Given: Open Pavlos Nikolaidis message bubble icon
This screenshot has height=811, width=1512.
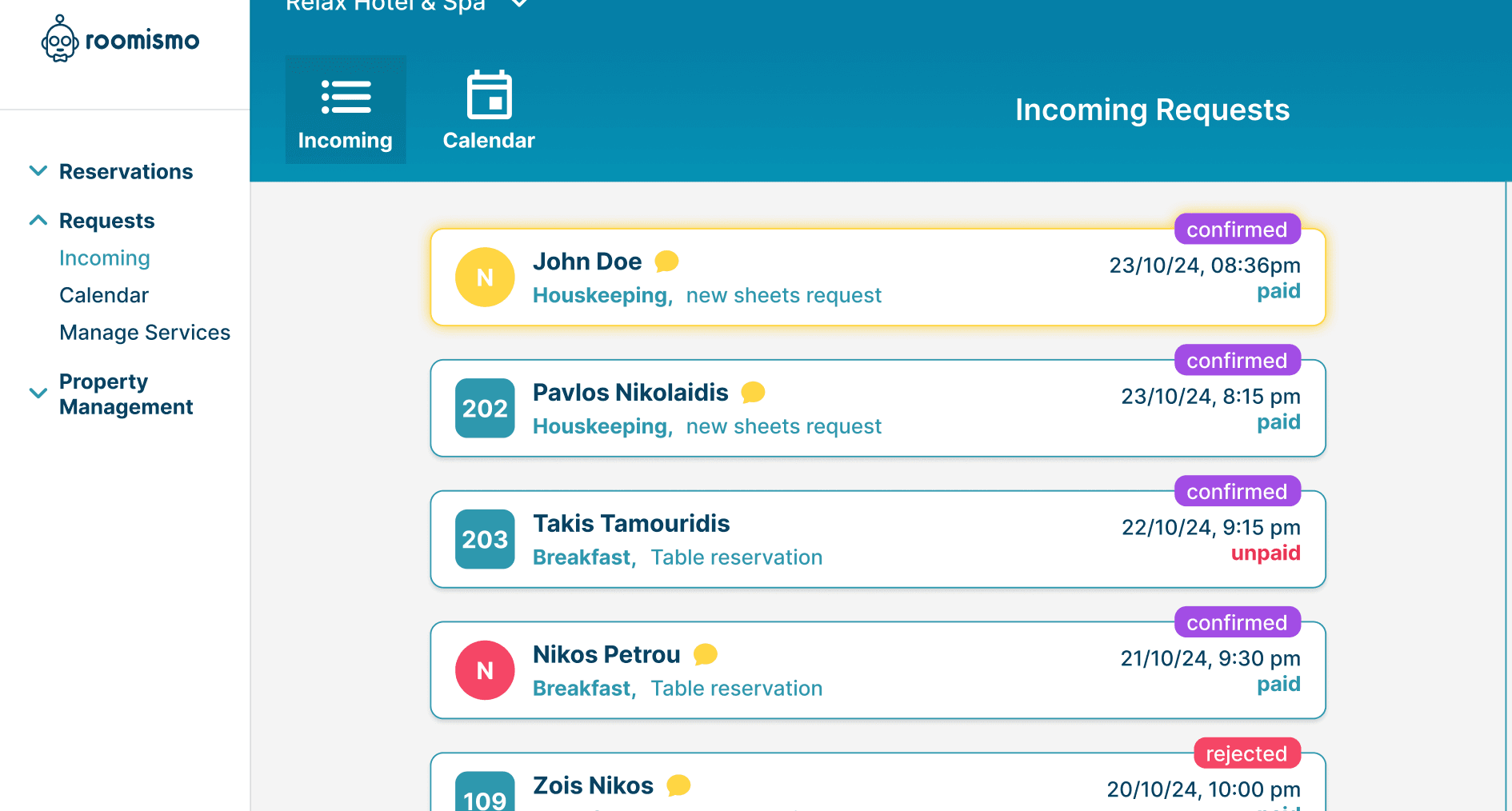Looking at the screenshot, I should coord(753,393).
